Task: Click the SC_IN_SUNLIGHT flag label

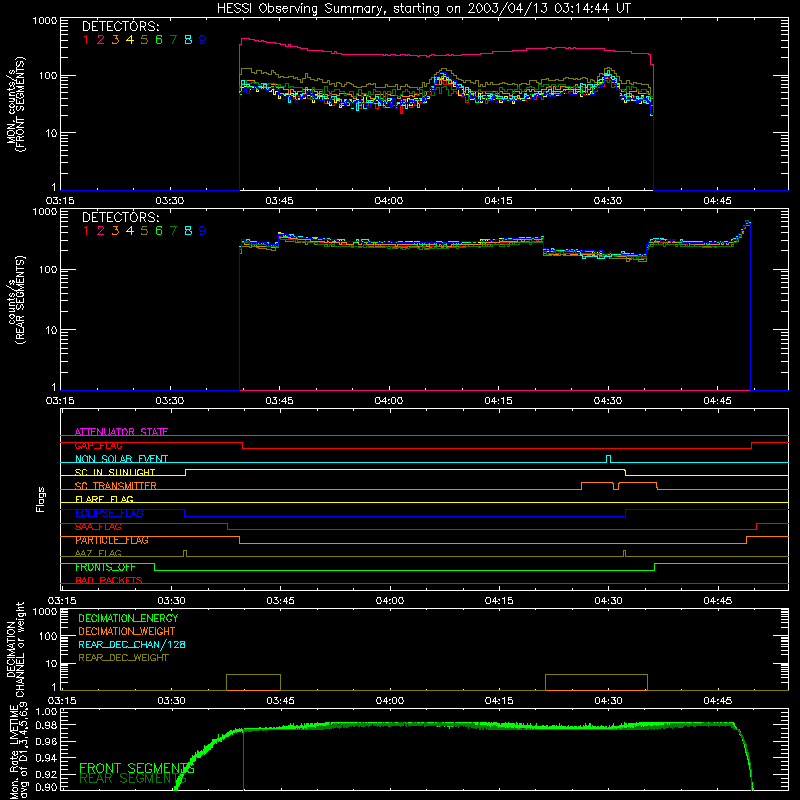Action: 115,472
